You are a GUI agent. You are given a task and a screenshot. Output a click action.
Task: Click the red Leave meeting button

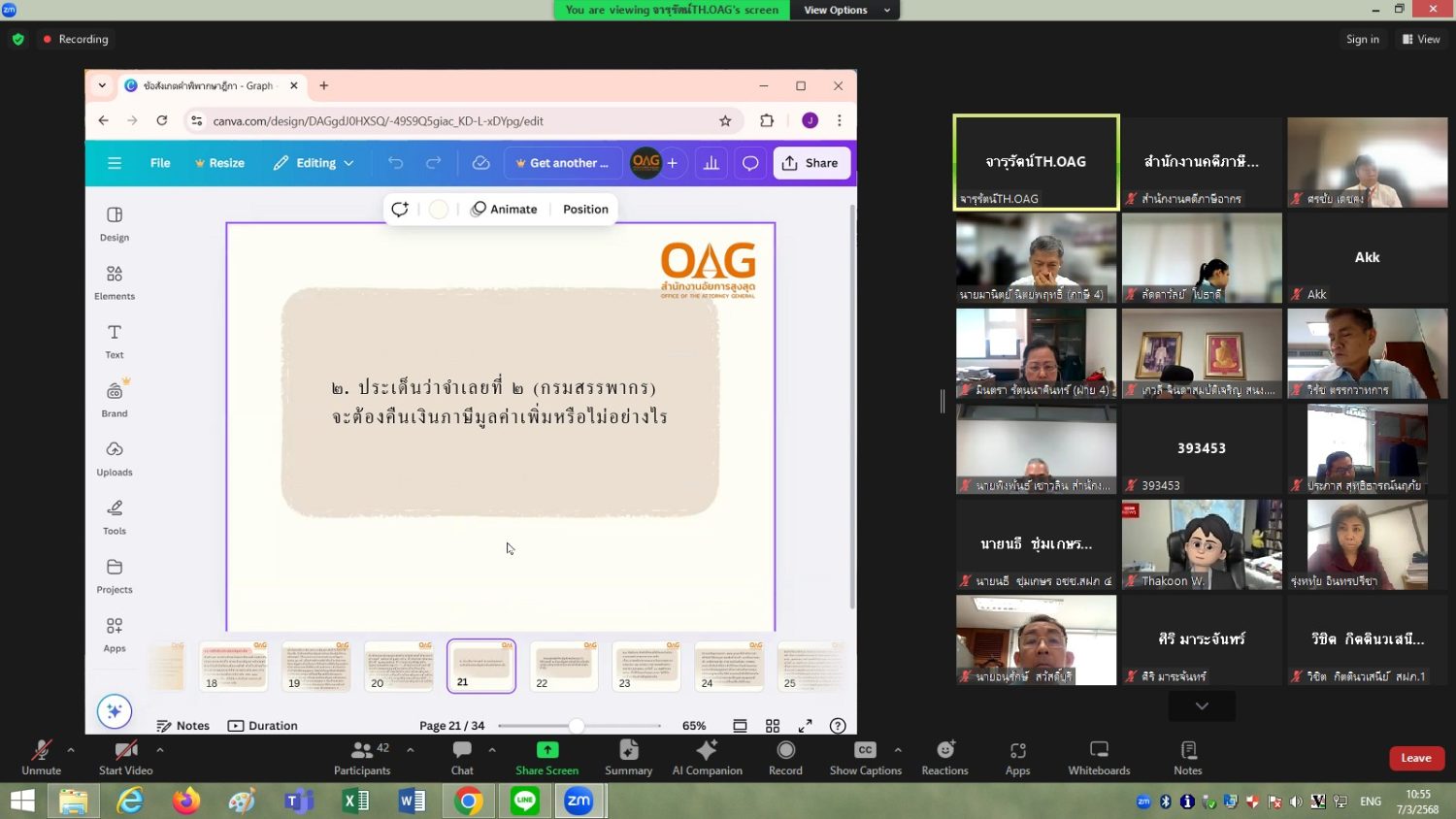(x=1416, y=758)
